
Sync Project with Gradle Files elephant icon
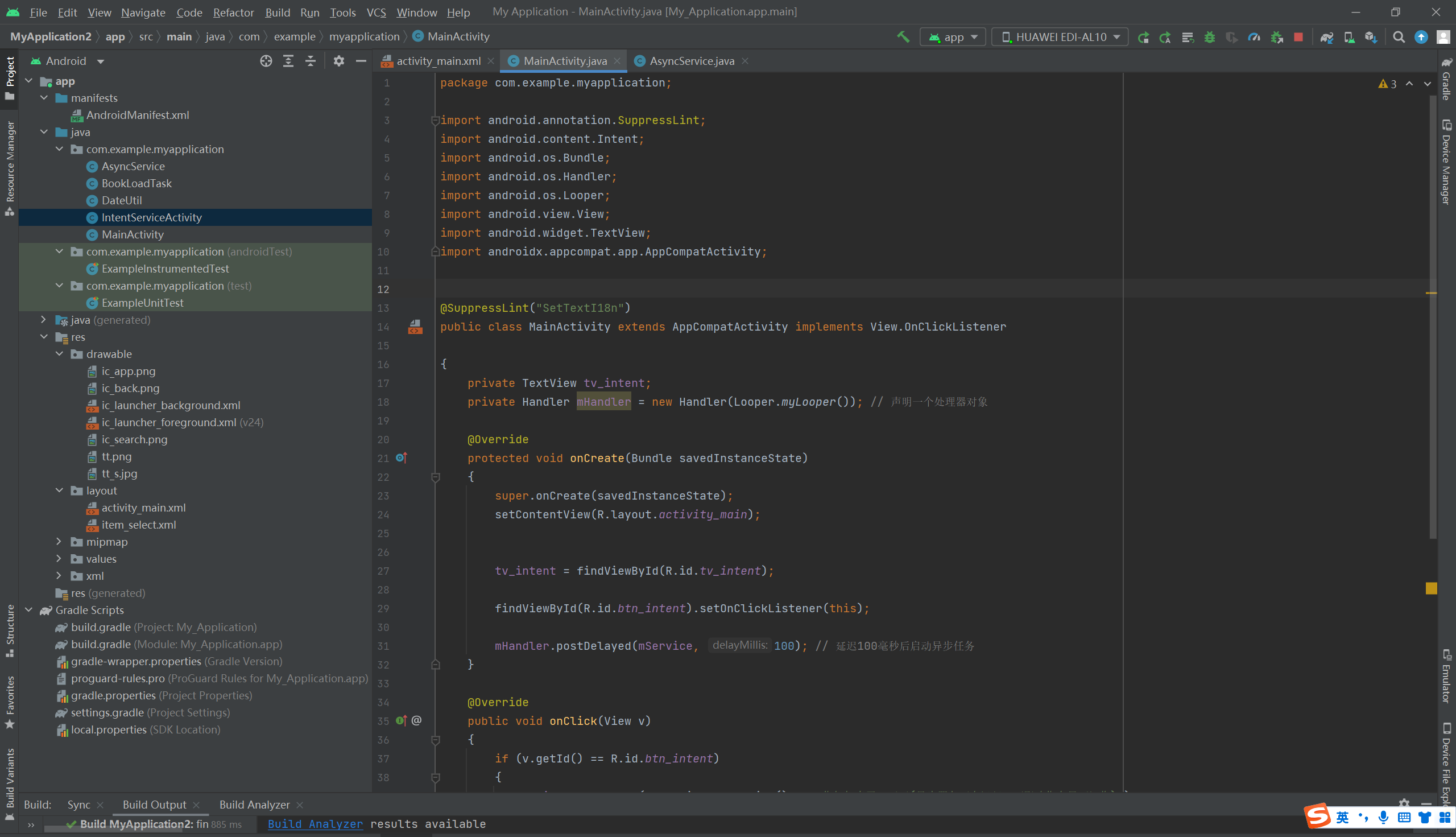[1326, 37]
